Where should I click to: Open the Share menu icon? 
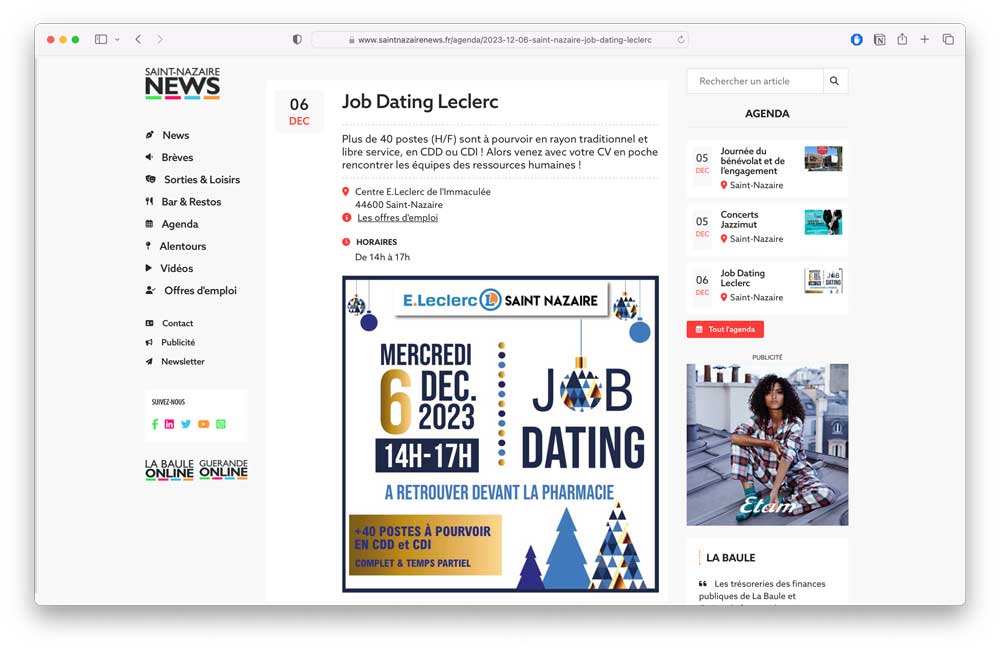click(902, 40)
